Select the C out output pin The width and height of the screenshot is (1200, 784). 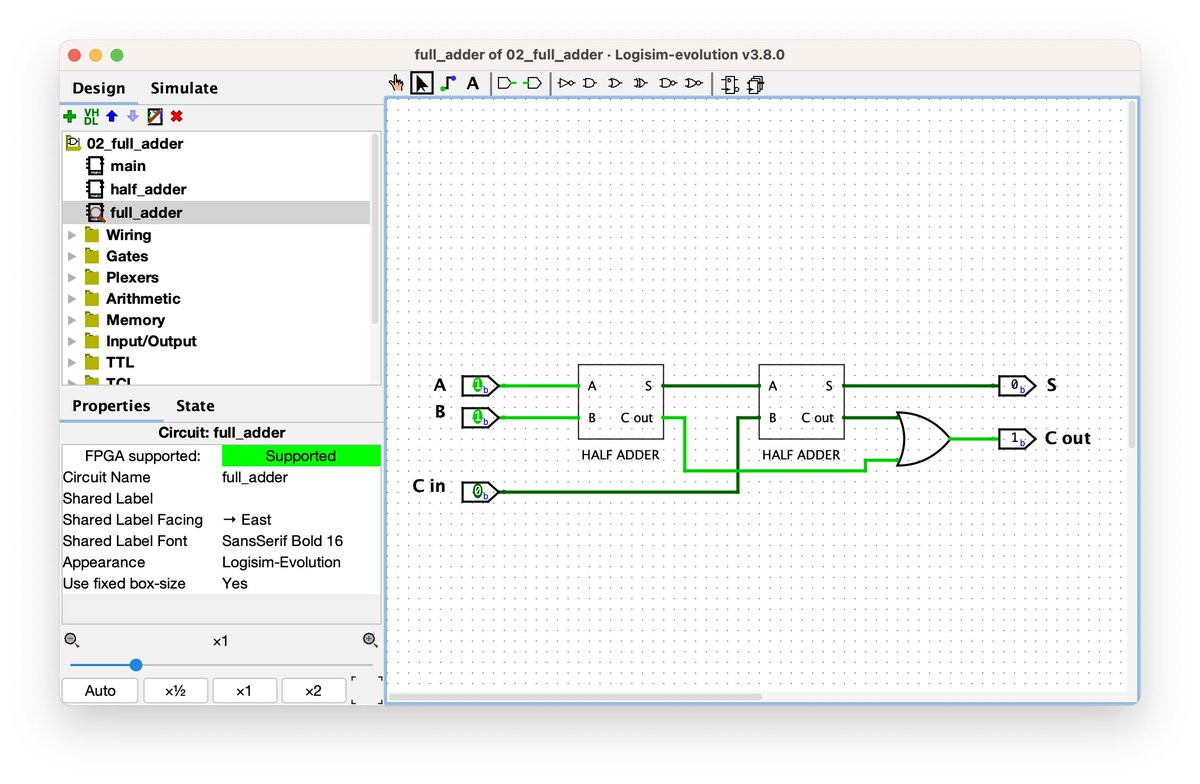1017,438
